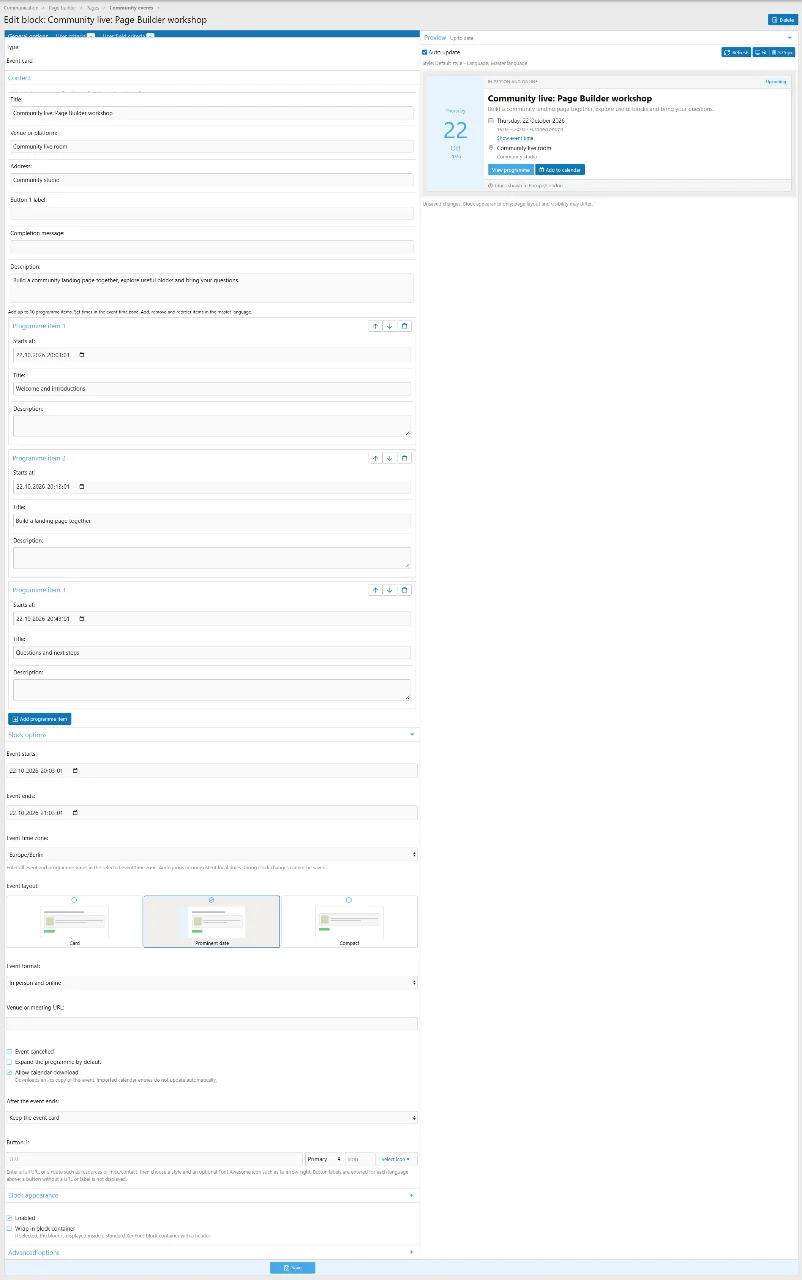Switch preview to mobile width
The image size is (802, 1280).
tap(783, 52)
